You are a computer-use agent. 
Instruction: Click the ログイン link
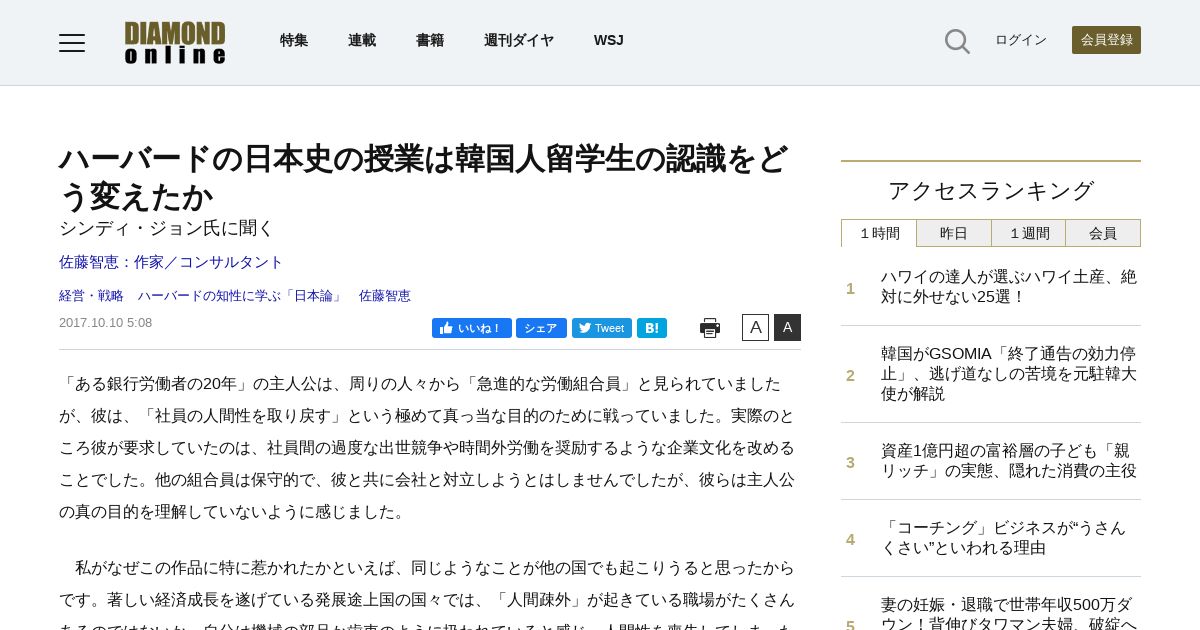pyautogui.click(x=1021, y=40)
